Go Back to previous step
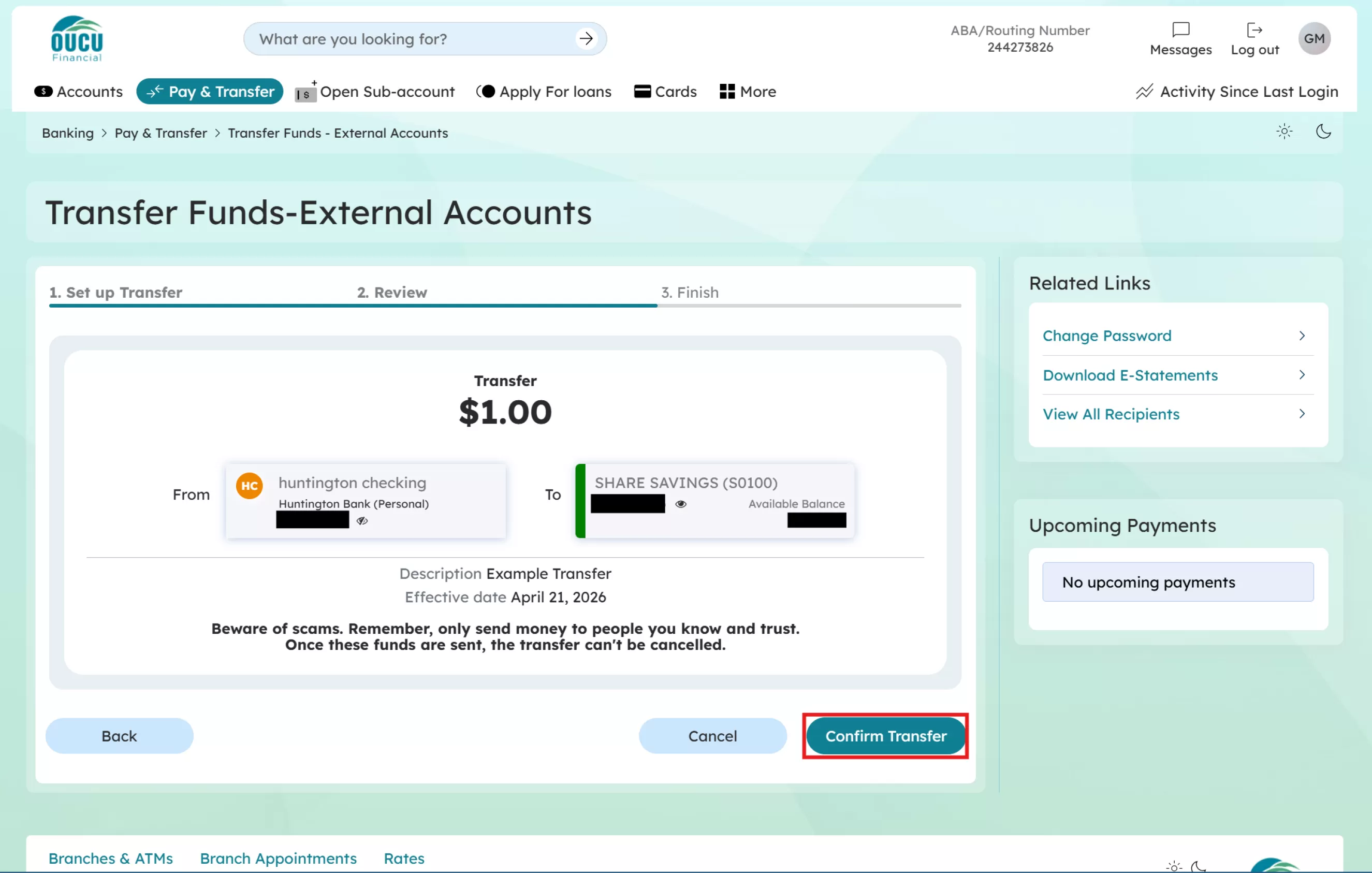The image size is (1372, 873). [x=119, y=736]
